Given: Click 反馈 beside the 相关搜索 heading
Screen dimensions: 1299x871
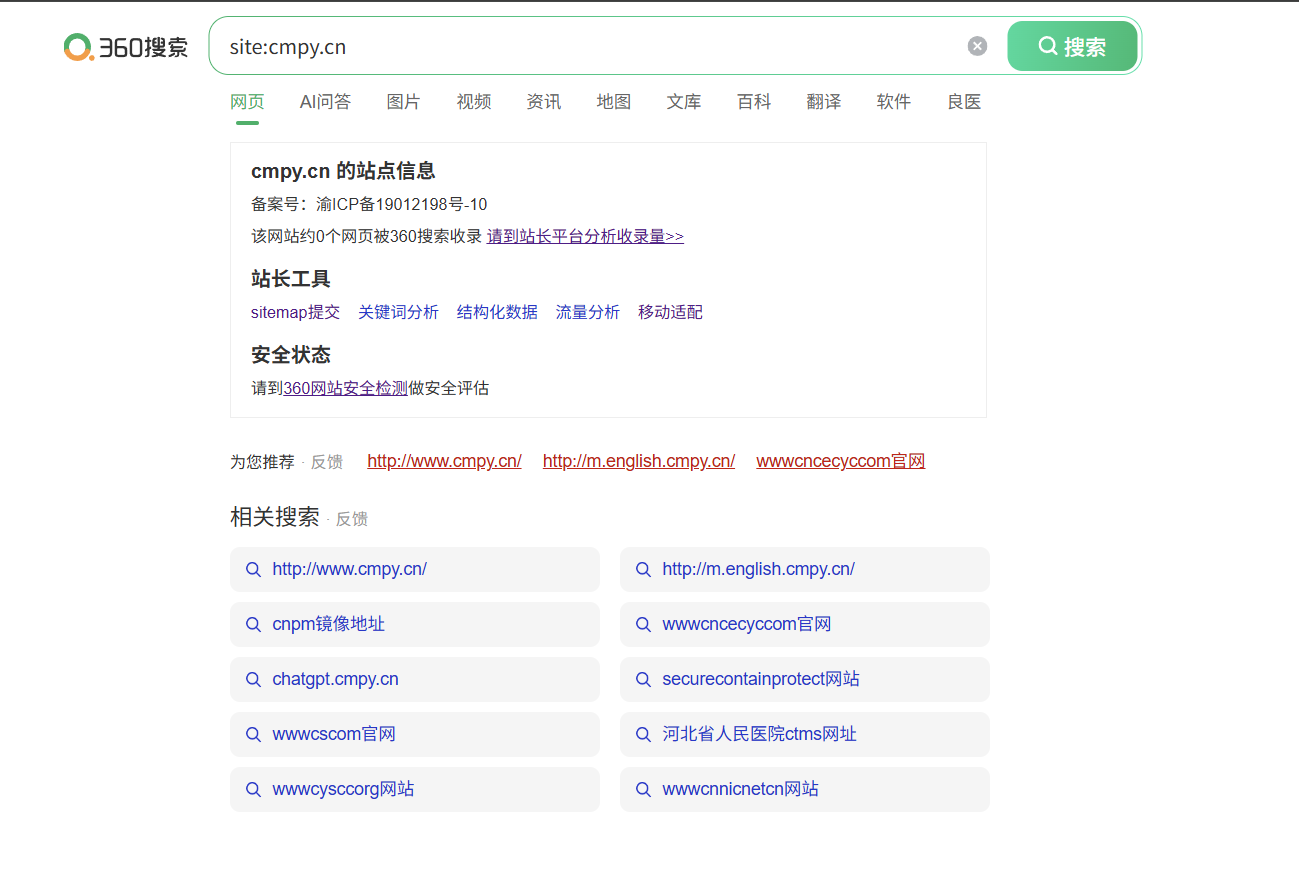Looking at the screenshot, I should pos(352,519).
